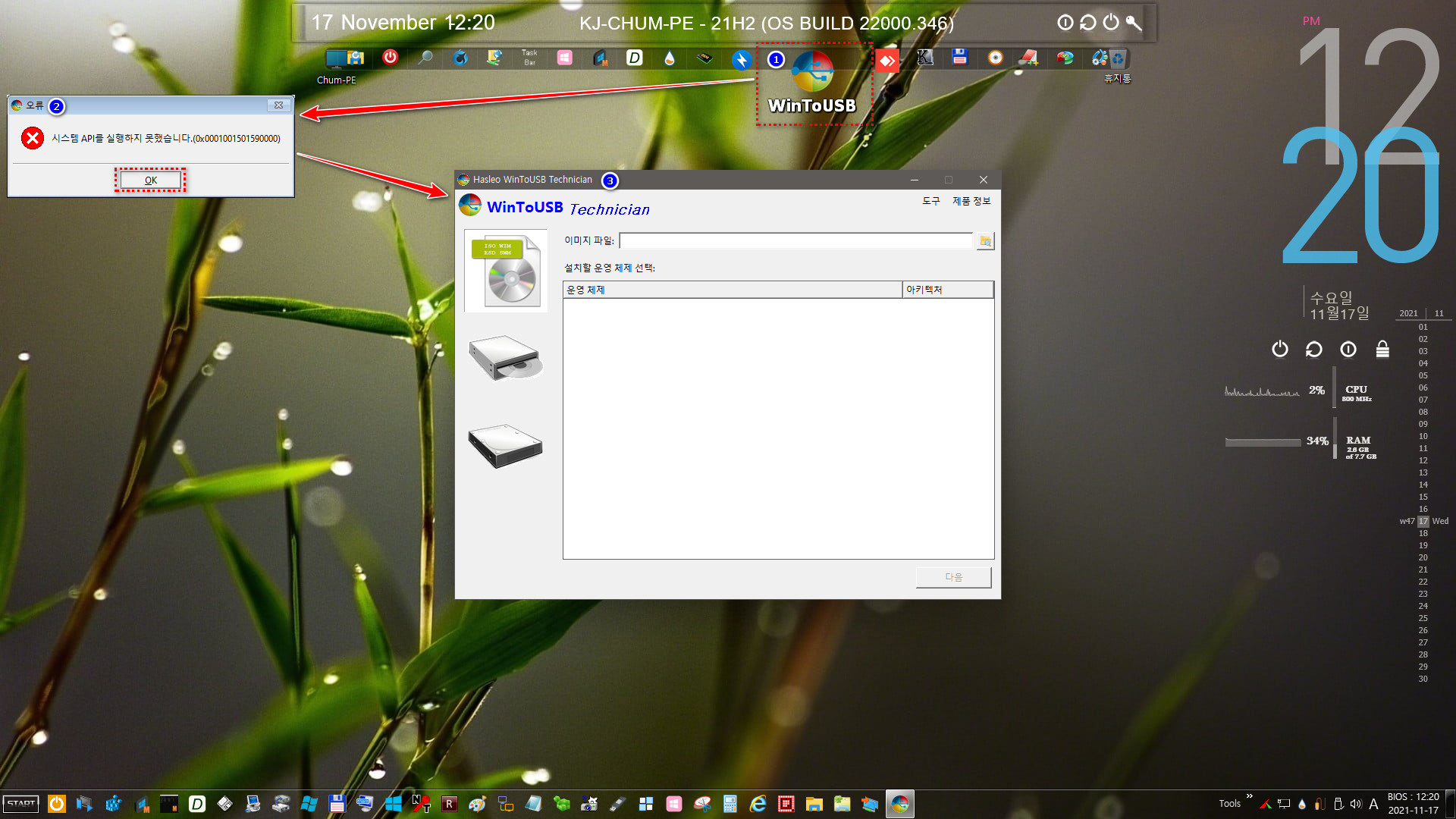Screen dimensions: 1456x819
Task: Click the START button on taskbar
Action: pos(21,804)
